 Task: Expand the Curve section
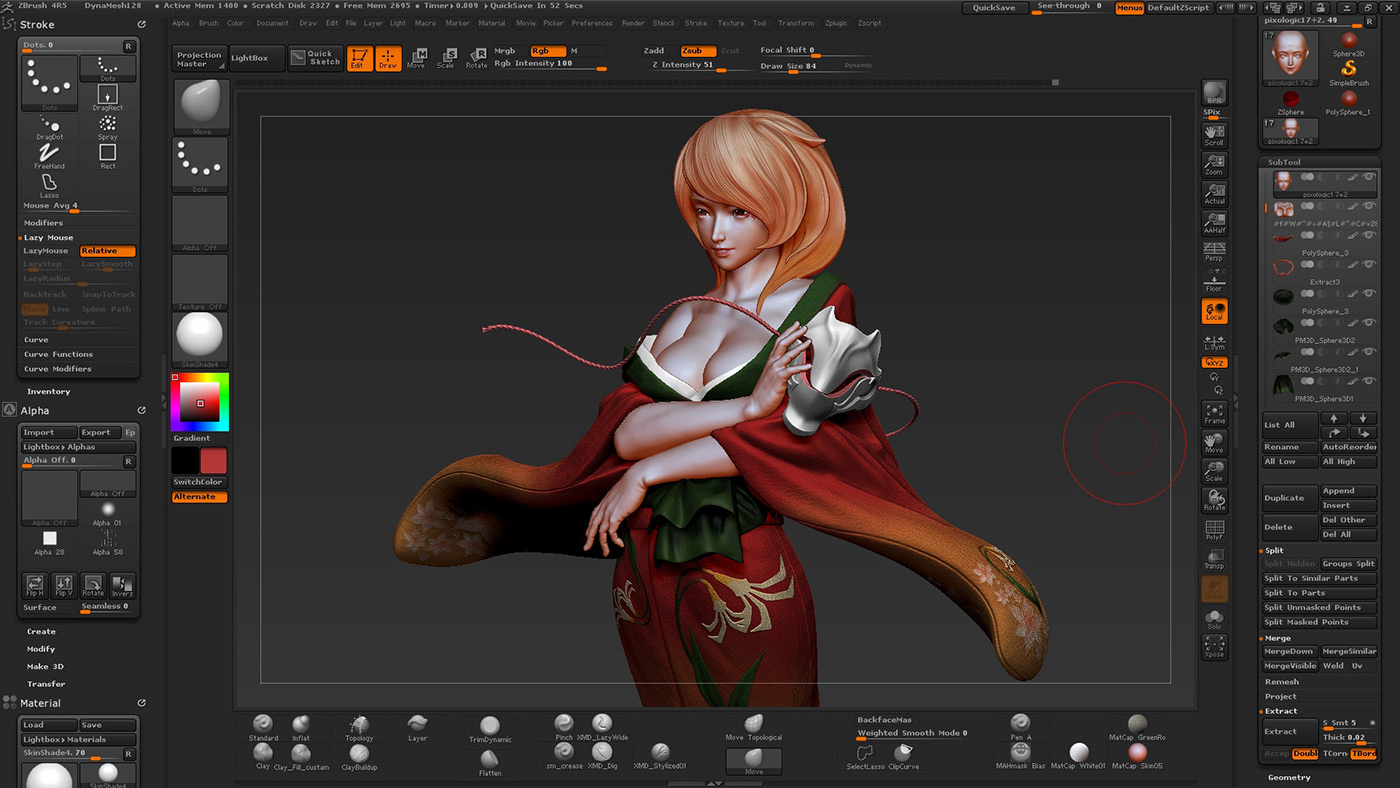(x=36, y=340)
